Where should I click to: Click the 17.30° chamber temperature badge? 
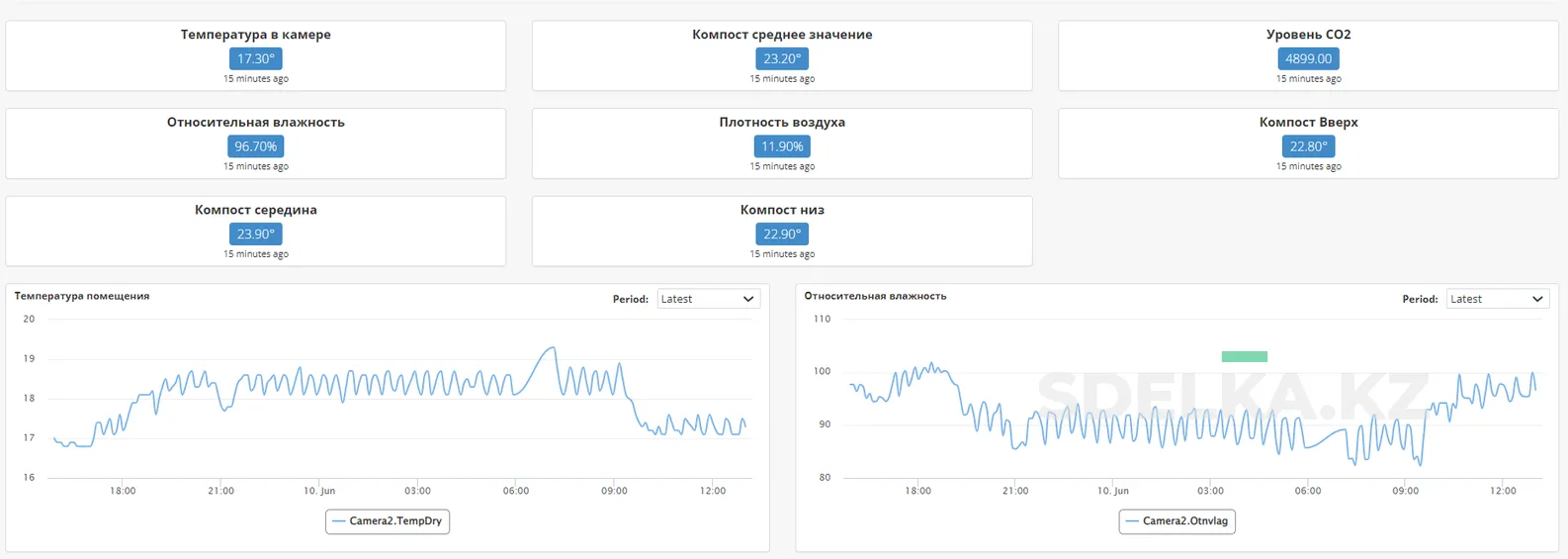[256, 58]
